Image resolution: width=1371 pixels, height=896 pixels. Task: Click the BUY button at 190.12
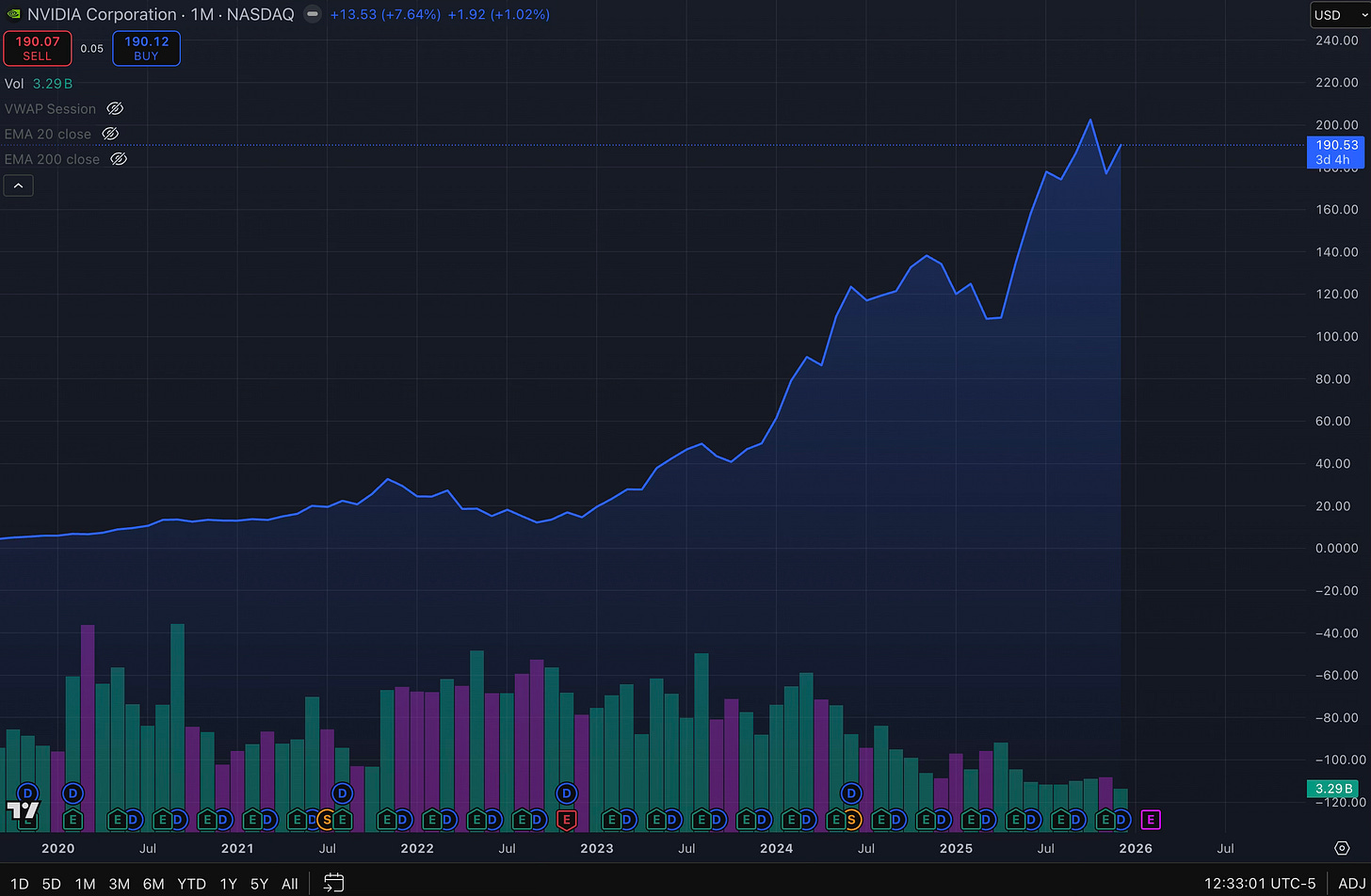click(146, 48)
